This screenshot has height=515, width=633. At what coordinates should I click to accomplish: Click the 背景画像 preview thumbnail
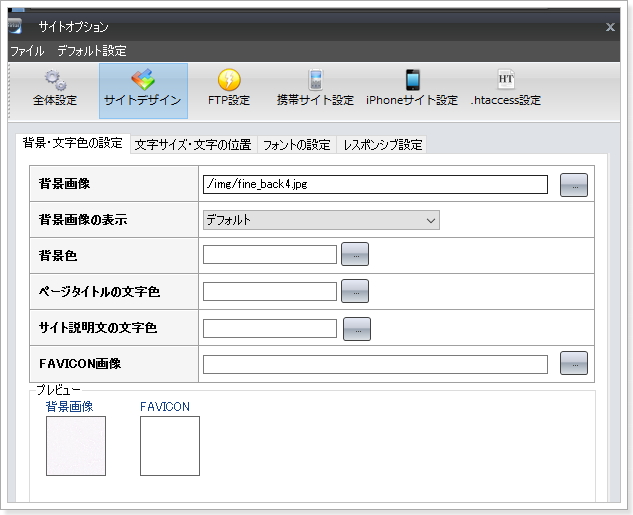click(x=76, y=446)
